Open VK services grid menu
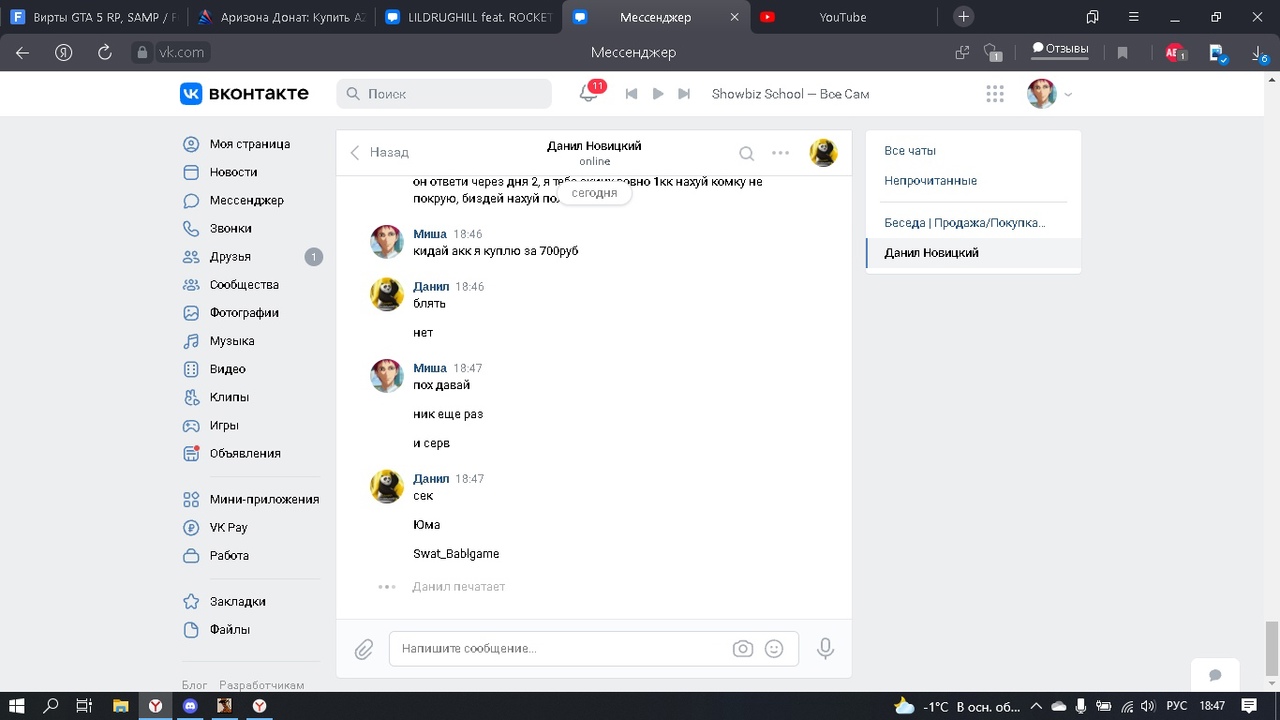The height and width of the screenshot is (720, 1280). 994,94
